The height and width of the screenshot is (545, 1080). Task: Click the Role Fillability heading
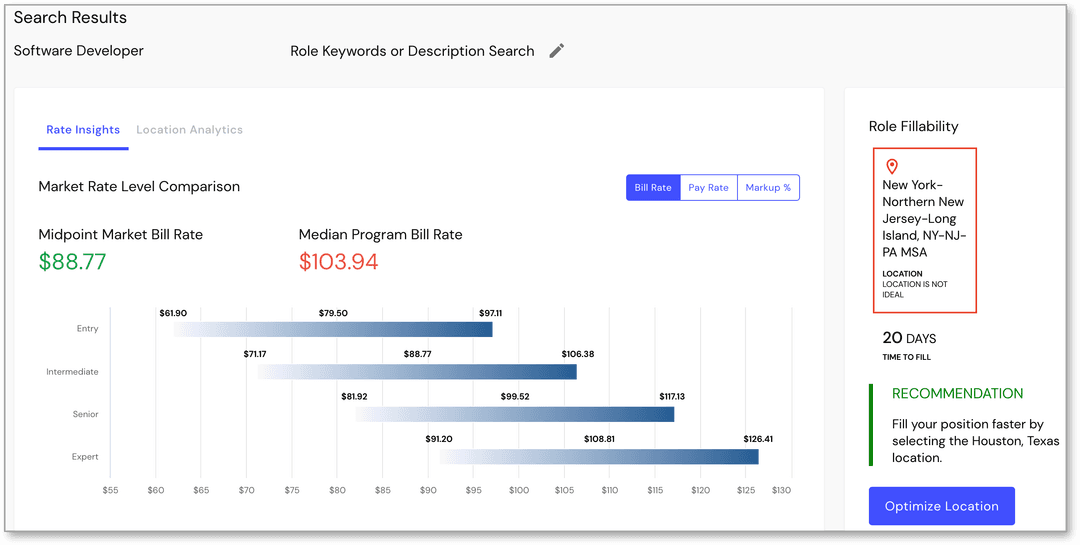point(913,127)
